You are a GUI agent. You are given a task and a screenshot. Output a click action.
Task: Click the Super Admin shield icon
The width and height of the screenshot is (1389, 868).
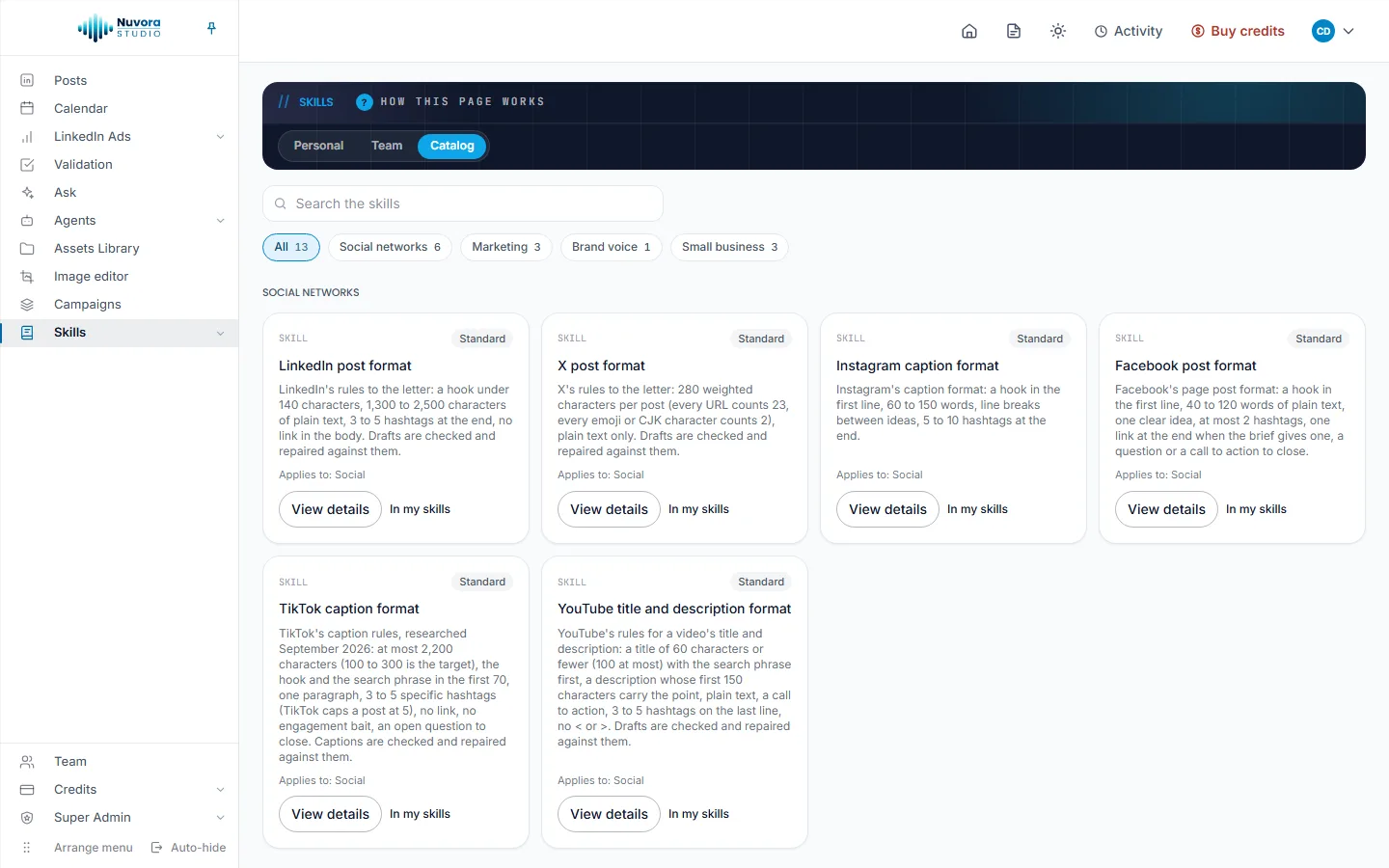(27, 817)
